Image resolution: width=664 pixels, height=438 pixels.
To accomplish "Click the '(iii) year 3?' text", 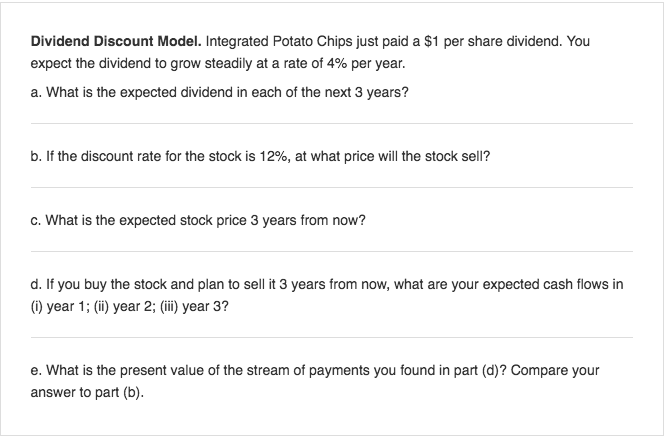I will [x=194, y=306].
